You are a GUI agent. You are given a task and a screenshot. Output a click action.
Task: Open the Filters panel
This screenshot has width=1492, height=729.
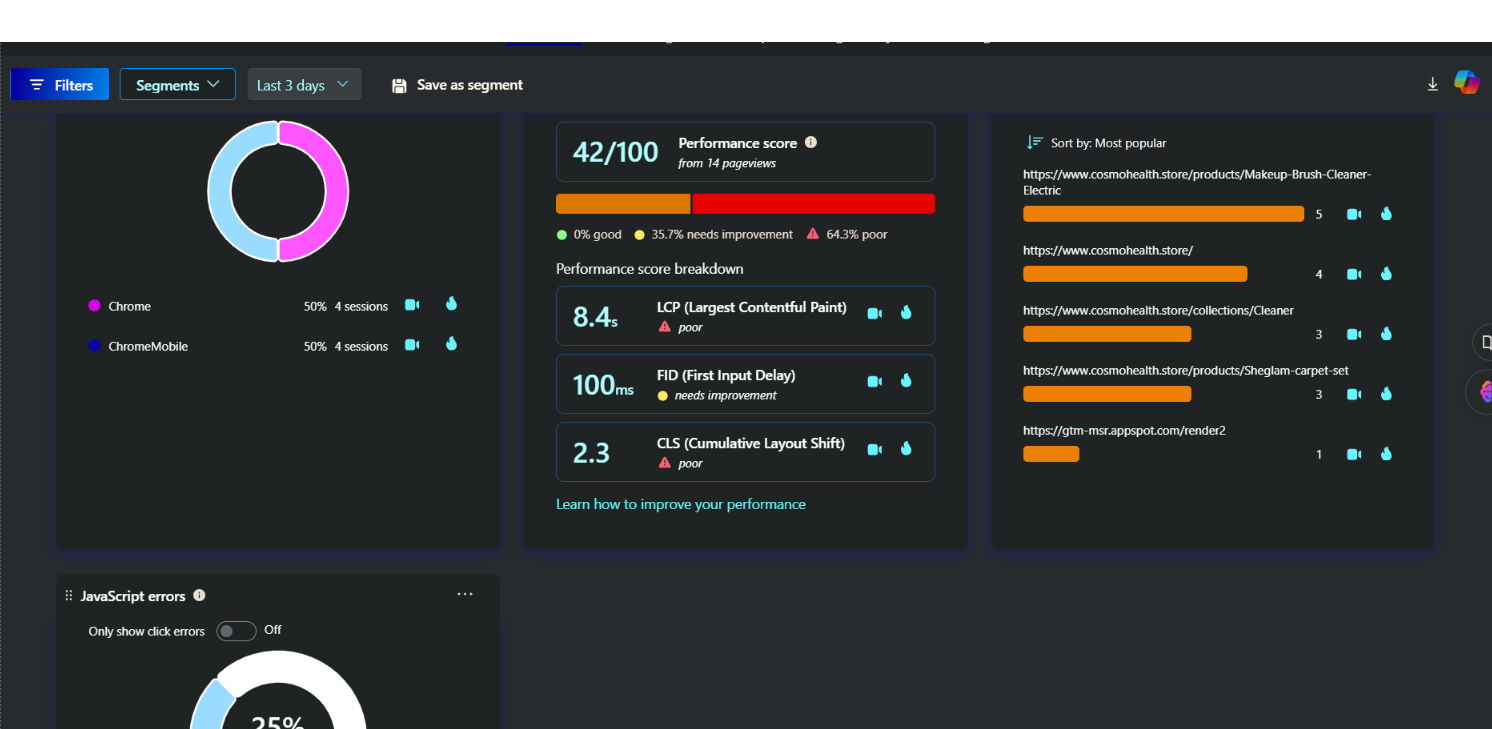pos(60,85)
